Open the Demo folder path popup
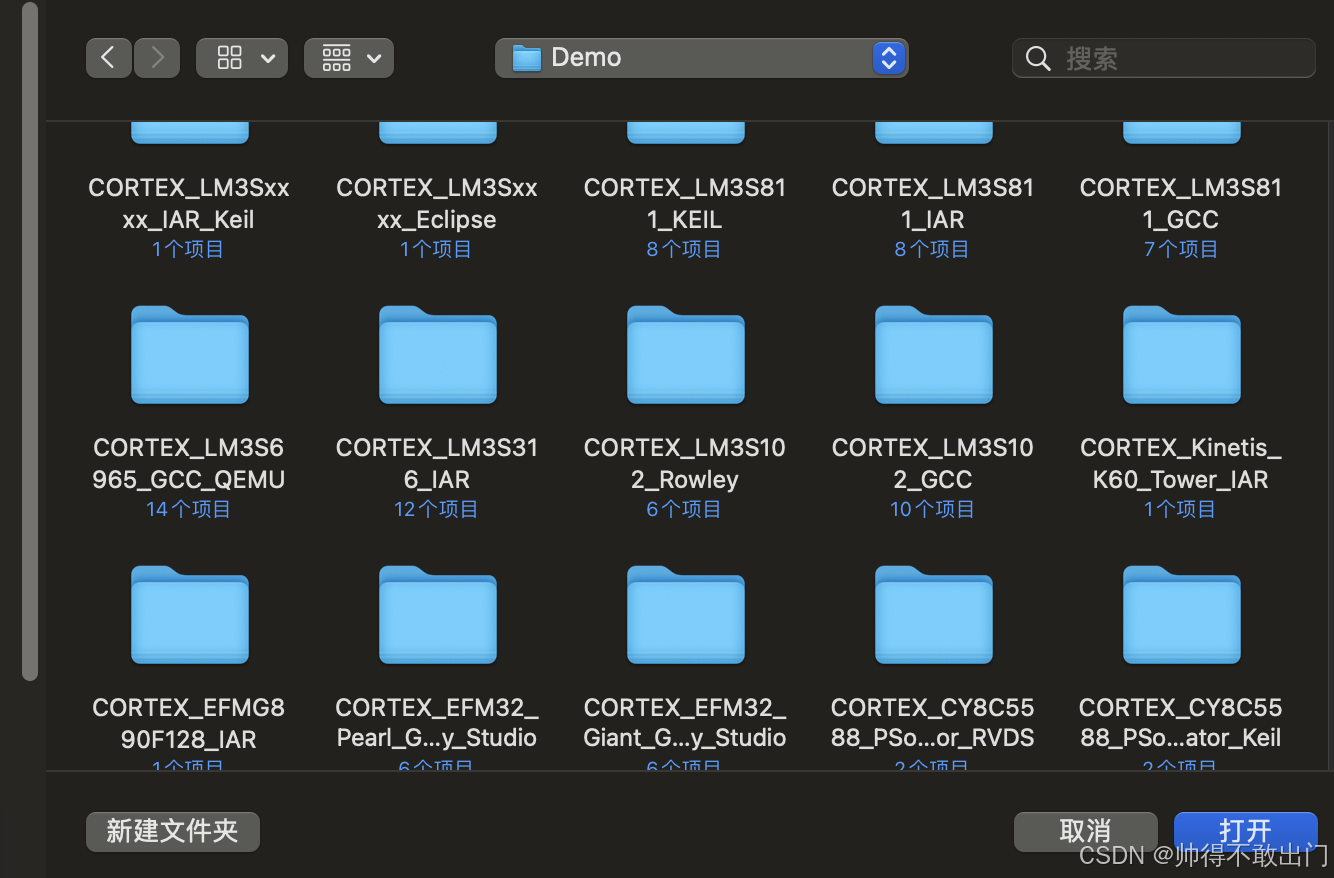 click(701, 58)
